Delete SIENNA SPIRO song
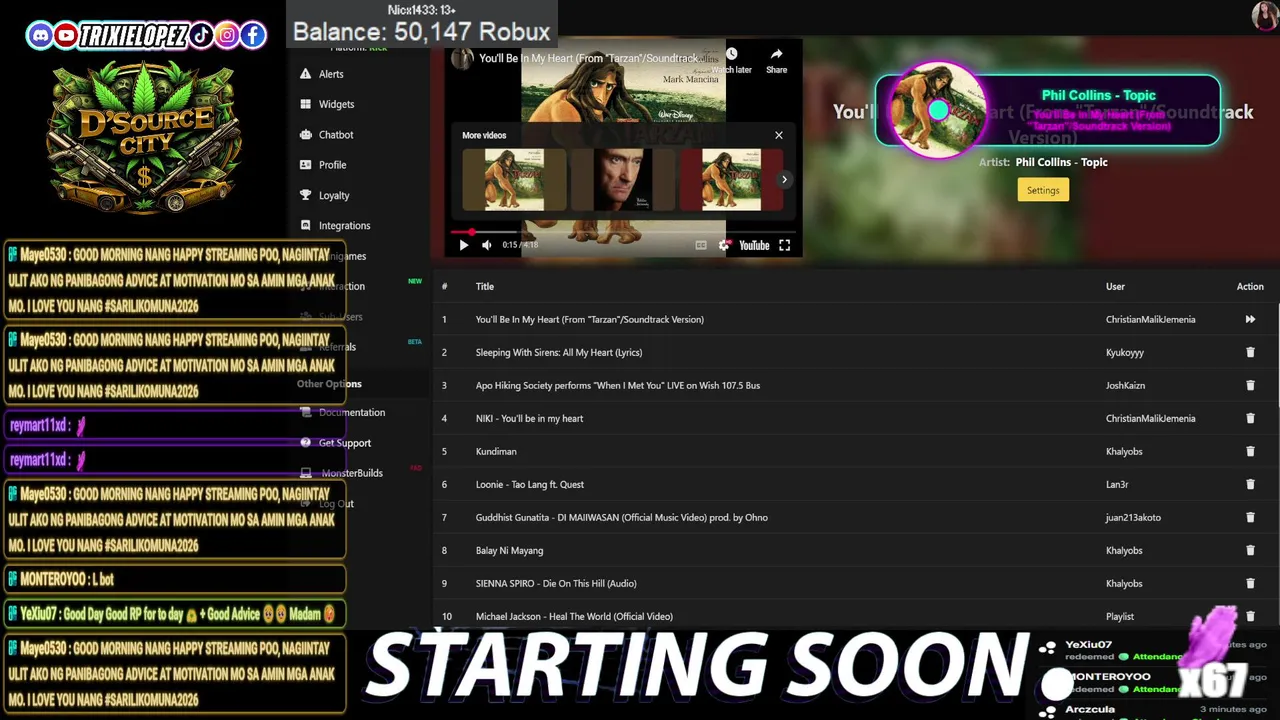Viewport: 1280px width, 720px height. tap(1250, 583)
